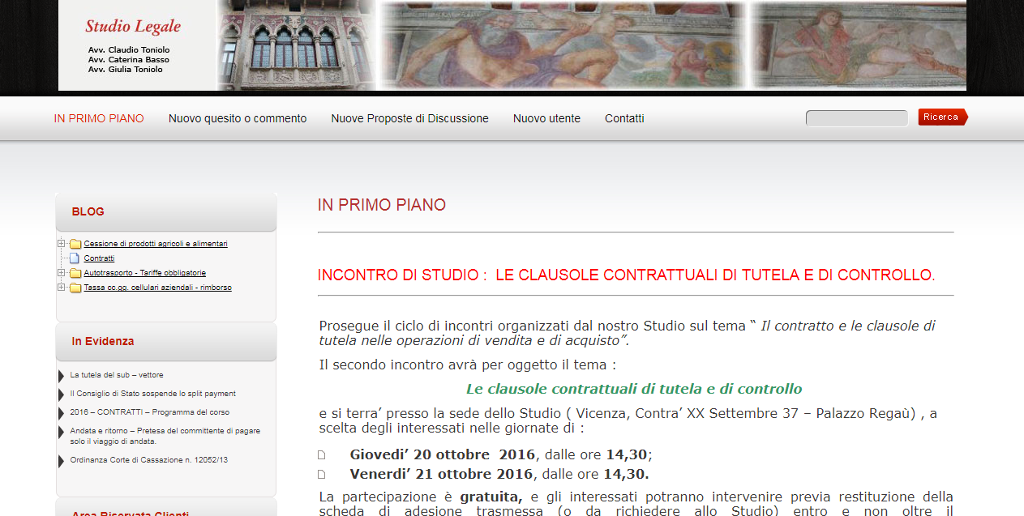Click the Studio Legale logo in header

133,26
